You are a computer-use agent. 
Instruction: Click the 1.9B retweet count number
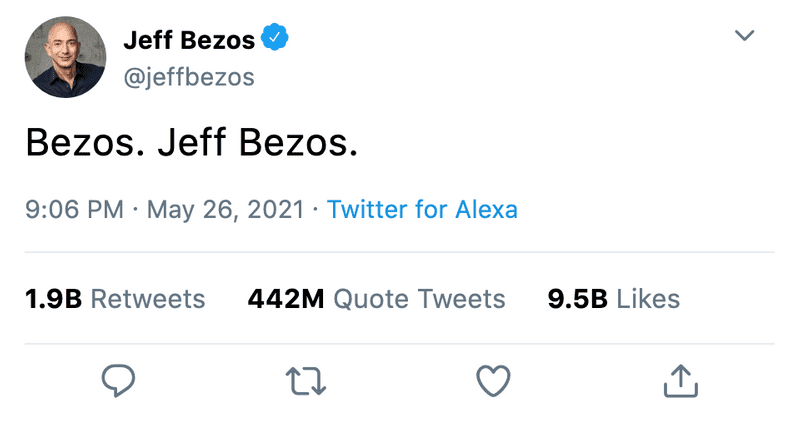pyautogui.click(x=52, y=299)
